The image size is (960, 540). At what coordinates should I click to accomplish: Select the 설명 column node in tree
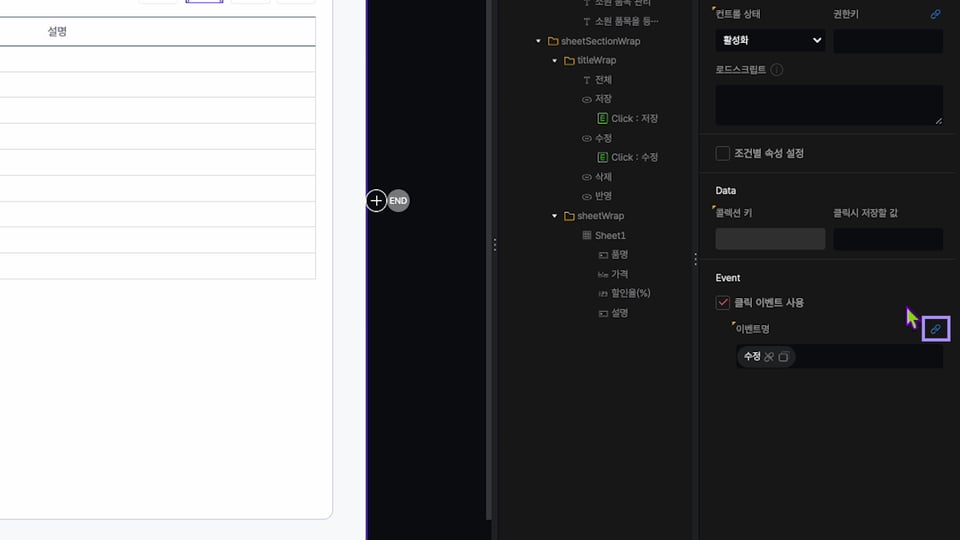pos(619,313)
